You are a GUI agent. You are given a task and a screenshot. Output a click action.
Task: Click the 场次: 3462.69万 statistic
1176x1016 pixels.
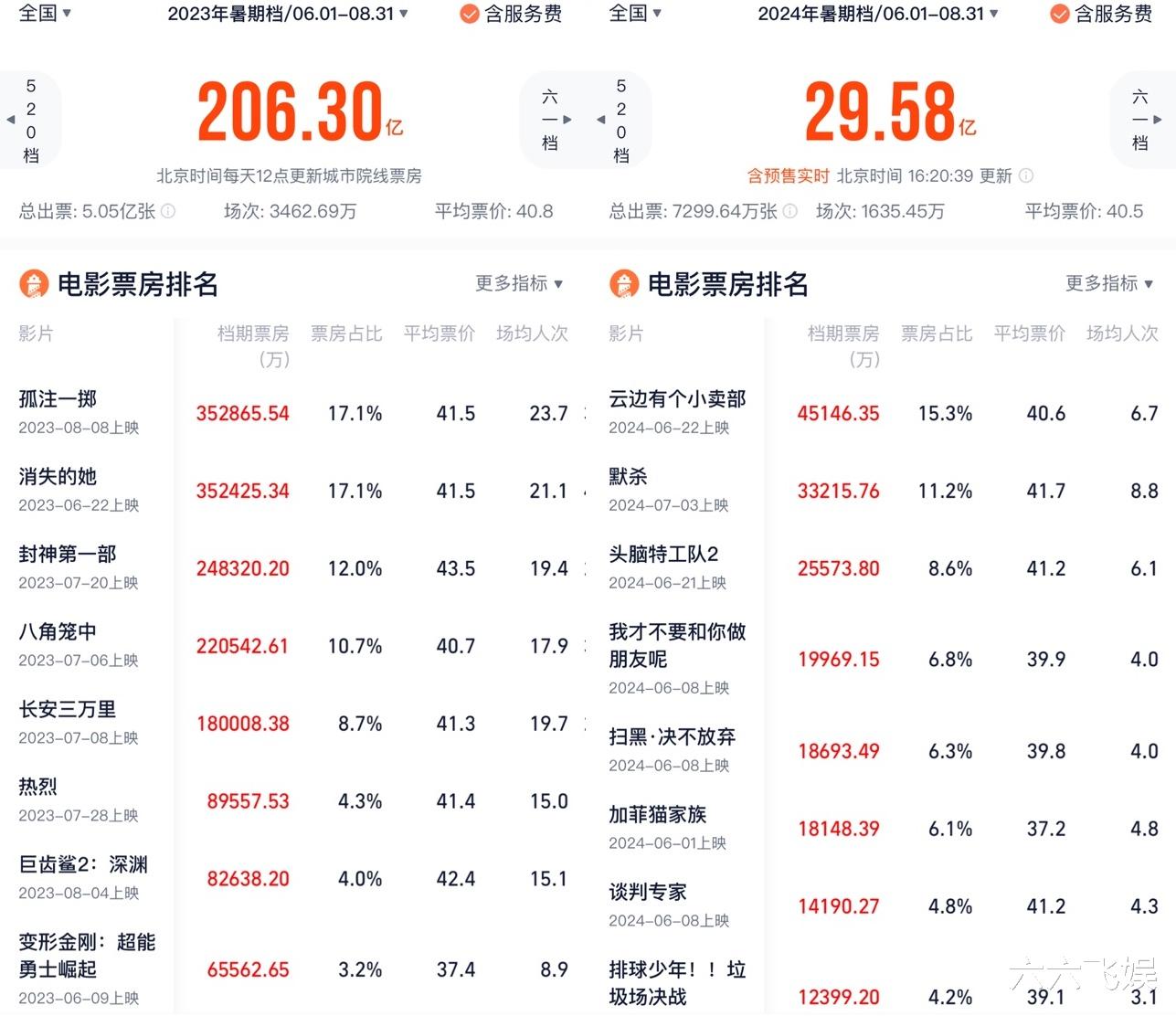(x=291, y=211)
